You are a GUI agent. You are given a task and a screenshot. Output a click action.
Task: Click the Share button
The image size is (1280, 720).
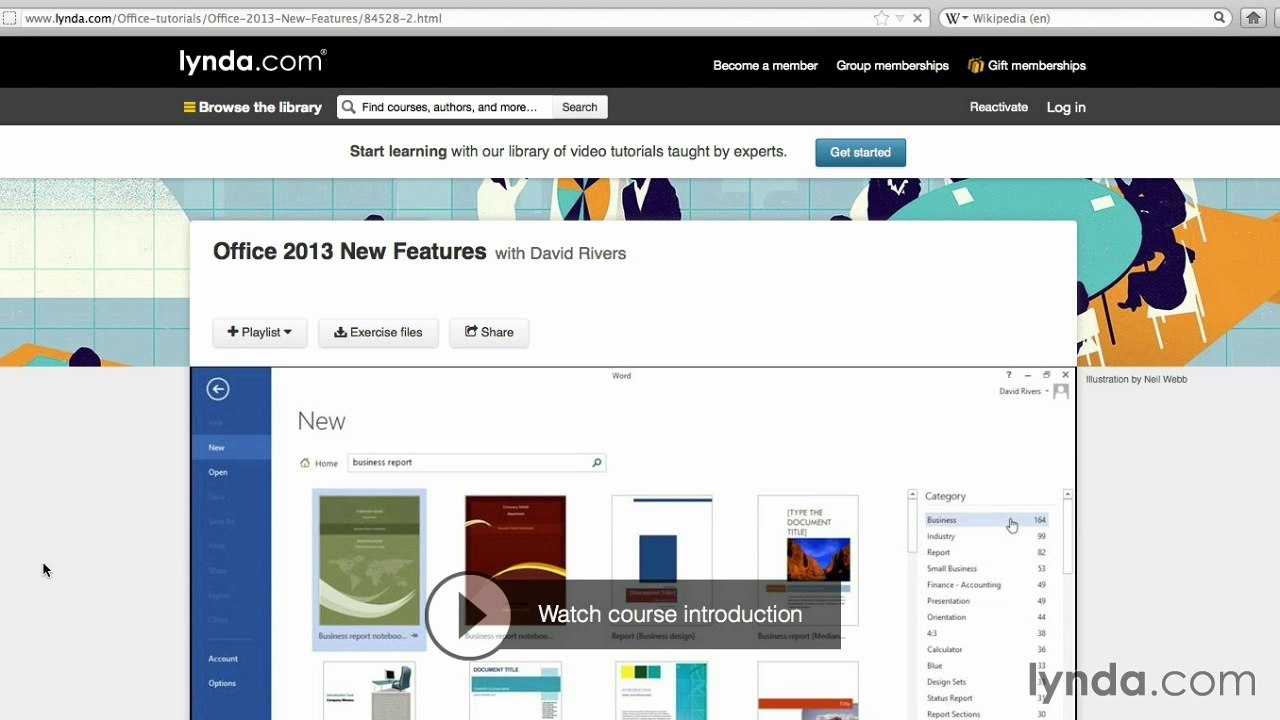pos(489,332)
